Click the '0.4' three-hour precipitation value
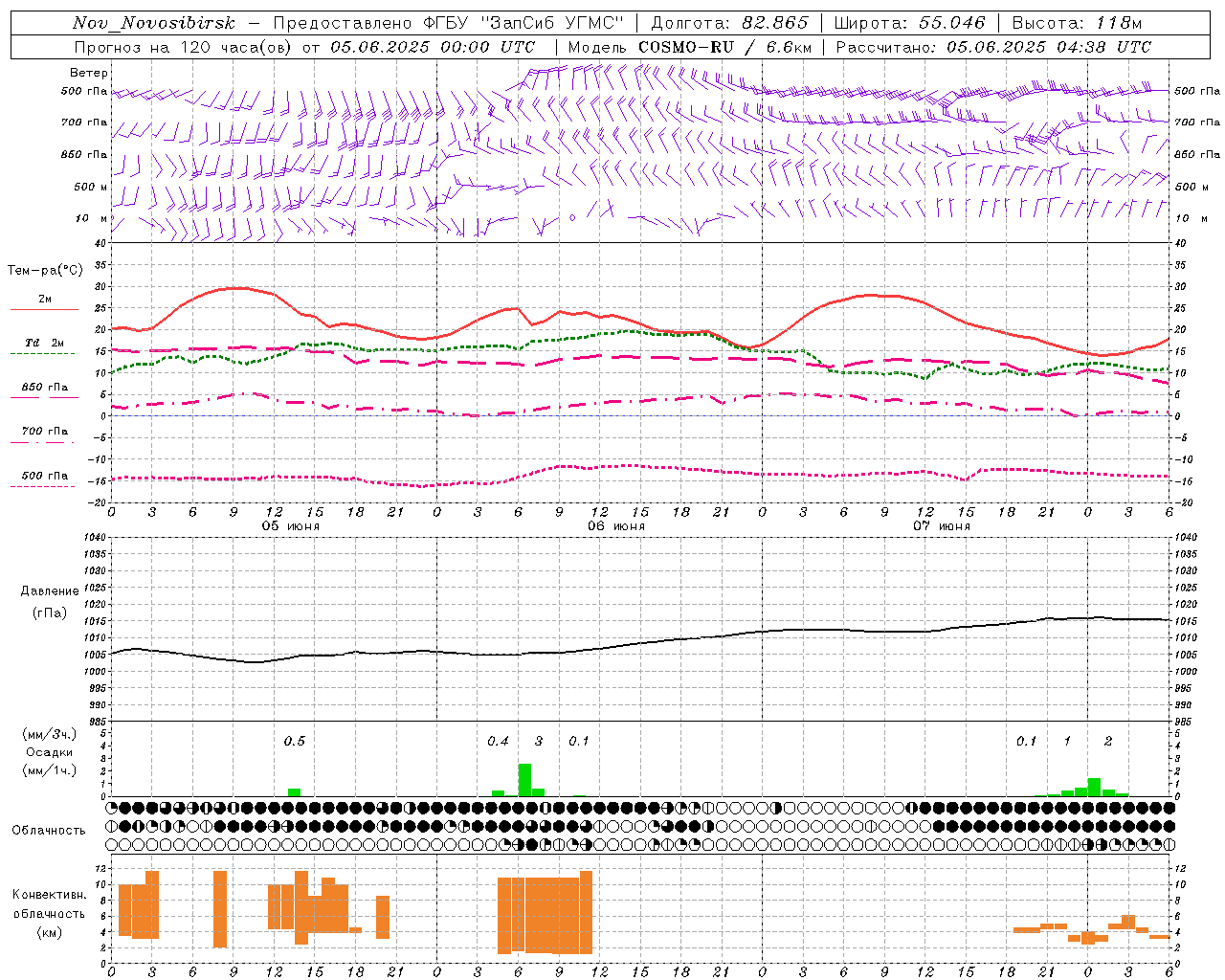The image size is (1225, 980). (498, 741)
